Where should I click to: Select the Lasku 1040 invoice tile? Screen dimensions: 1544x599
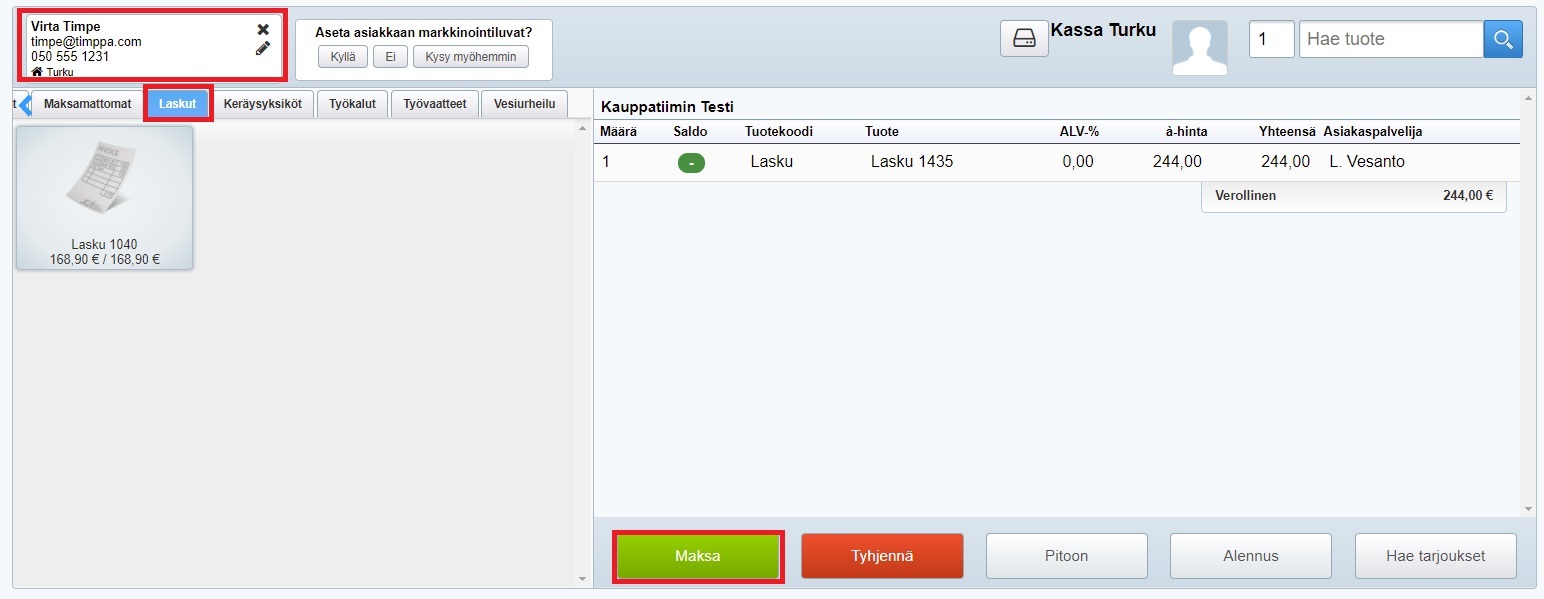(x=105, y=198)
